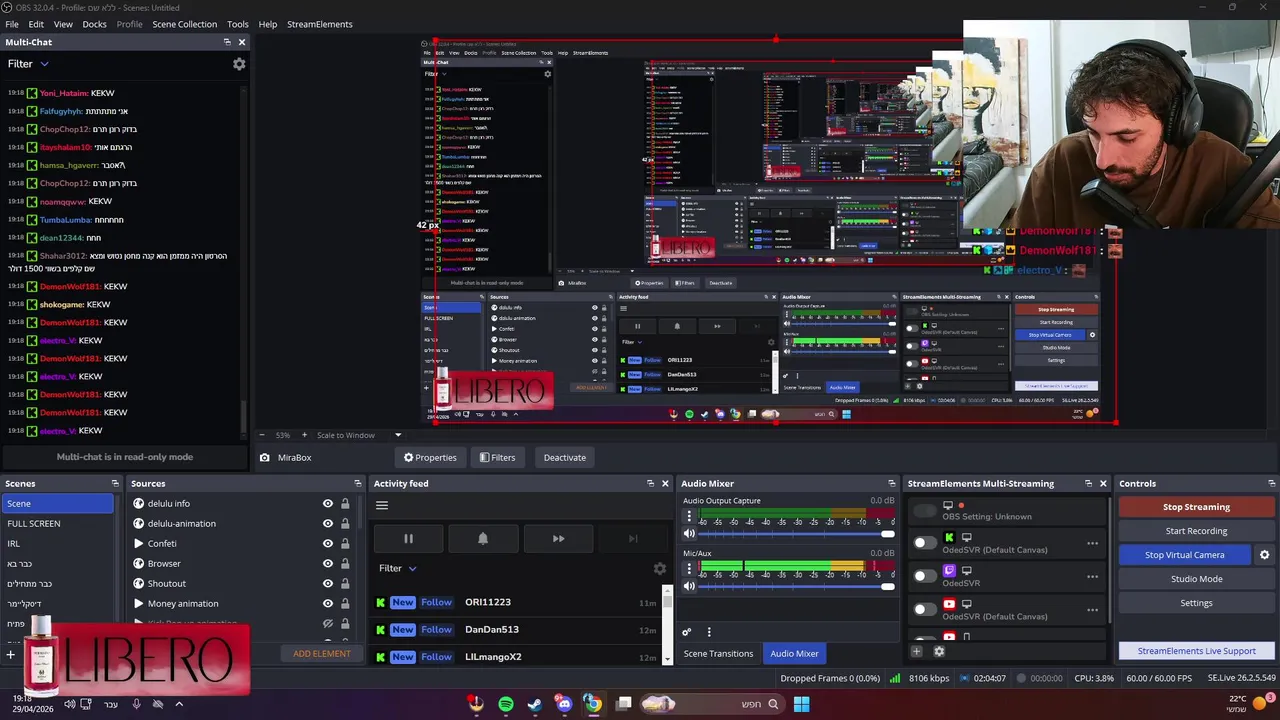Skip current alert with fast-forward button
The height and width of the screenshot is (720, 1280).
(558, 539)
